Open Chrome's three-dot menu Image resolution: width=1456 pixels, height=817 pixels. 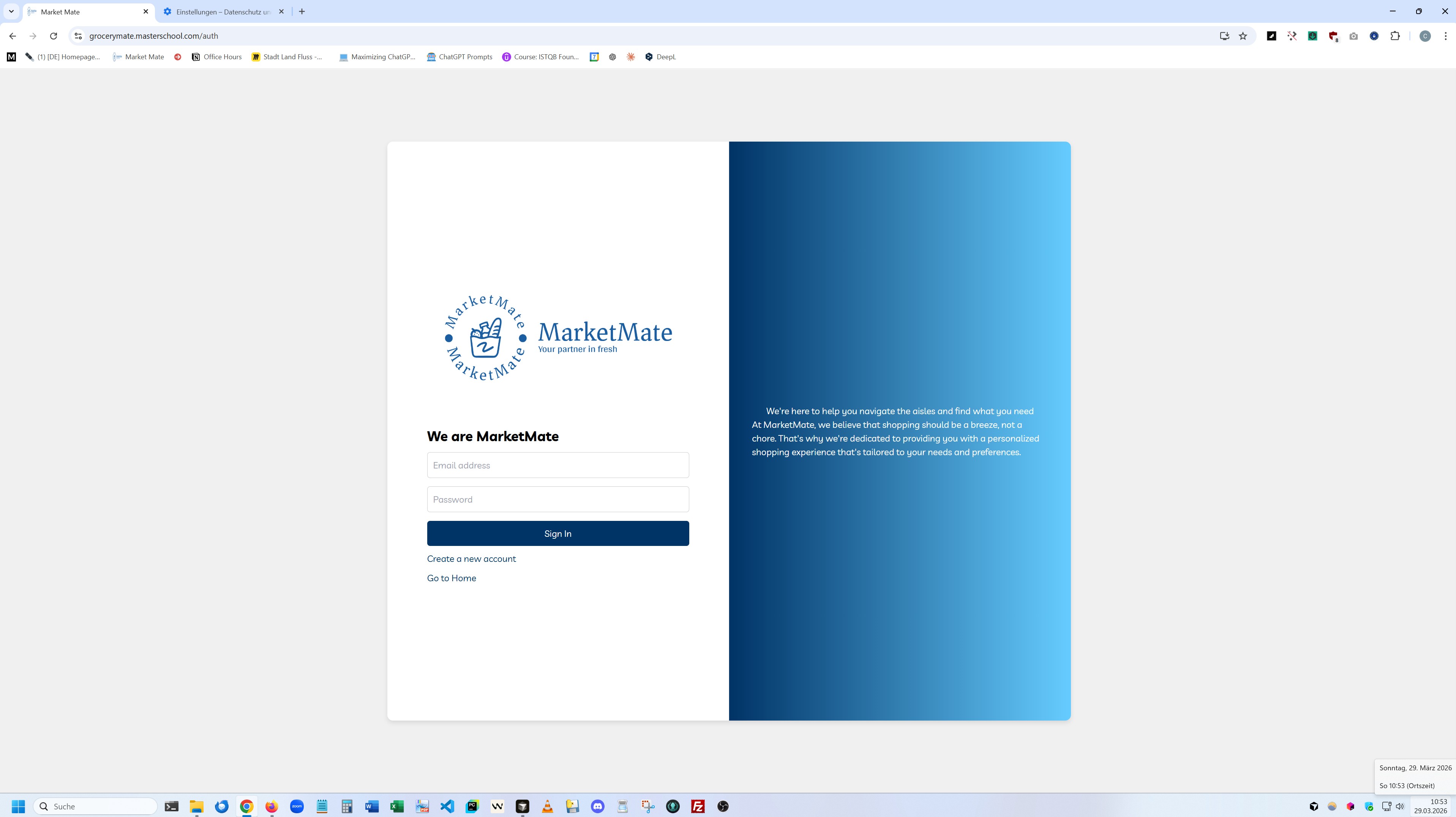(x=1445, y=36)
